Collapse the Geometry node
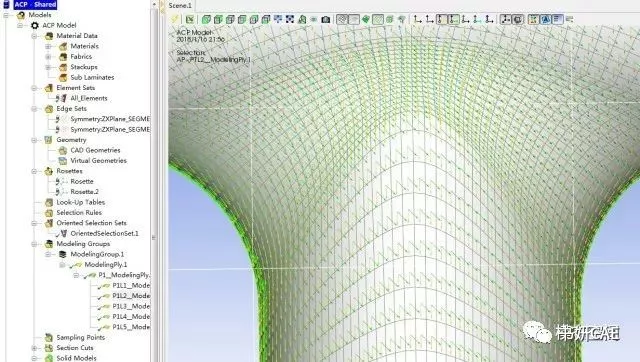The height and width of the screenshot is (362, 640). pos(34,140)
